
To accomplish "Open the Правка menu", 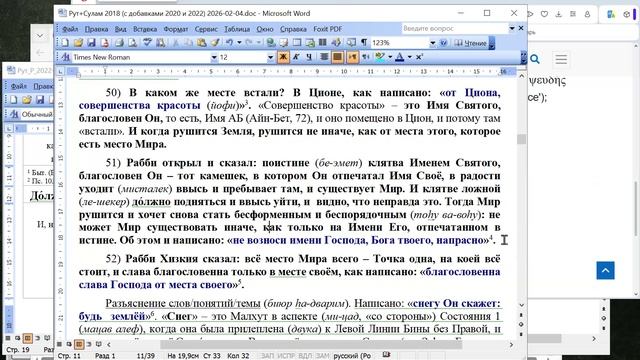I will coord(96,29).
